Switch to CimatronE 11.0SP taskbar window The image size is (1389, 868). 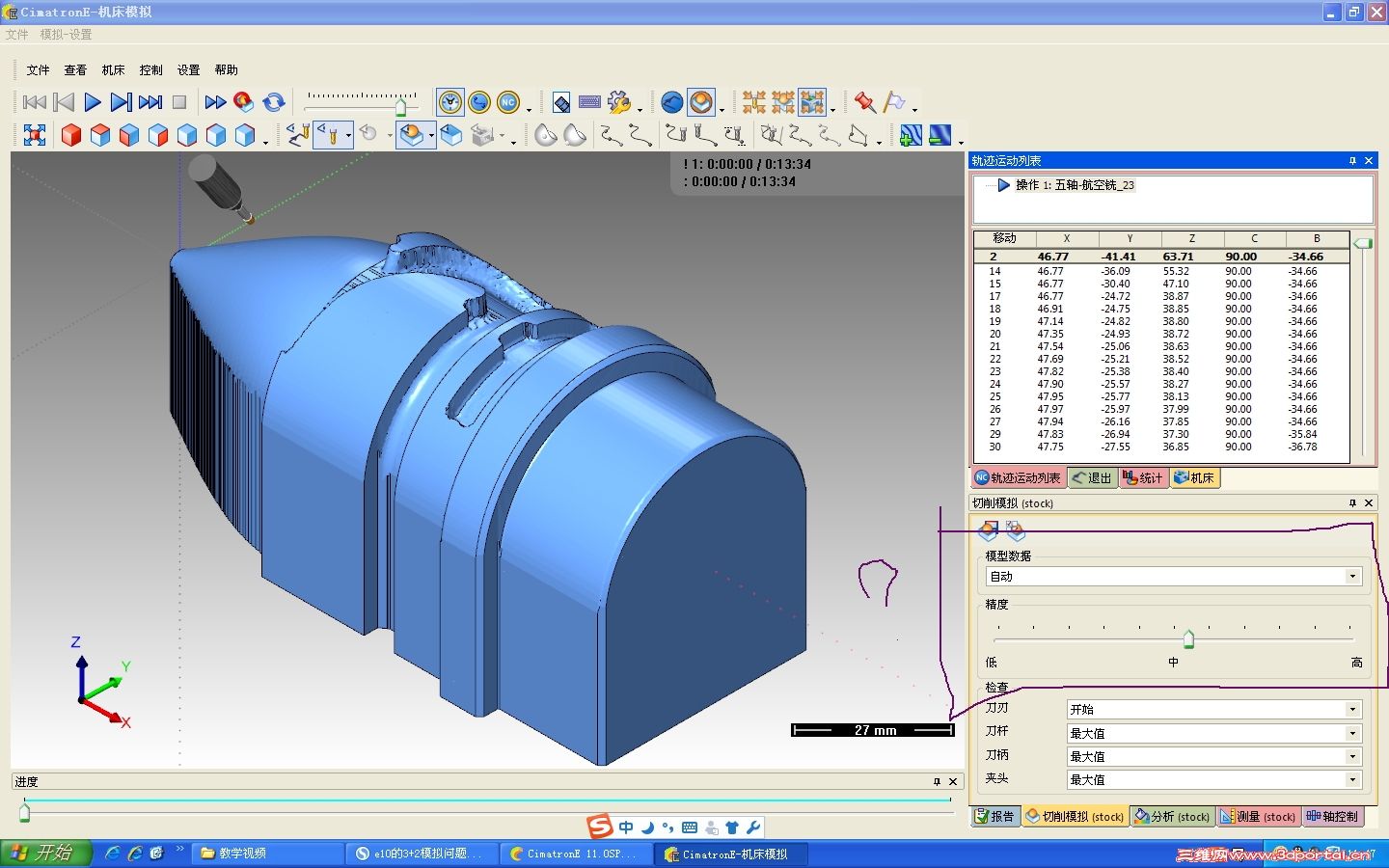(x=577, y=854)
